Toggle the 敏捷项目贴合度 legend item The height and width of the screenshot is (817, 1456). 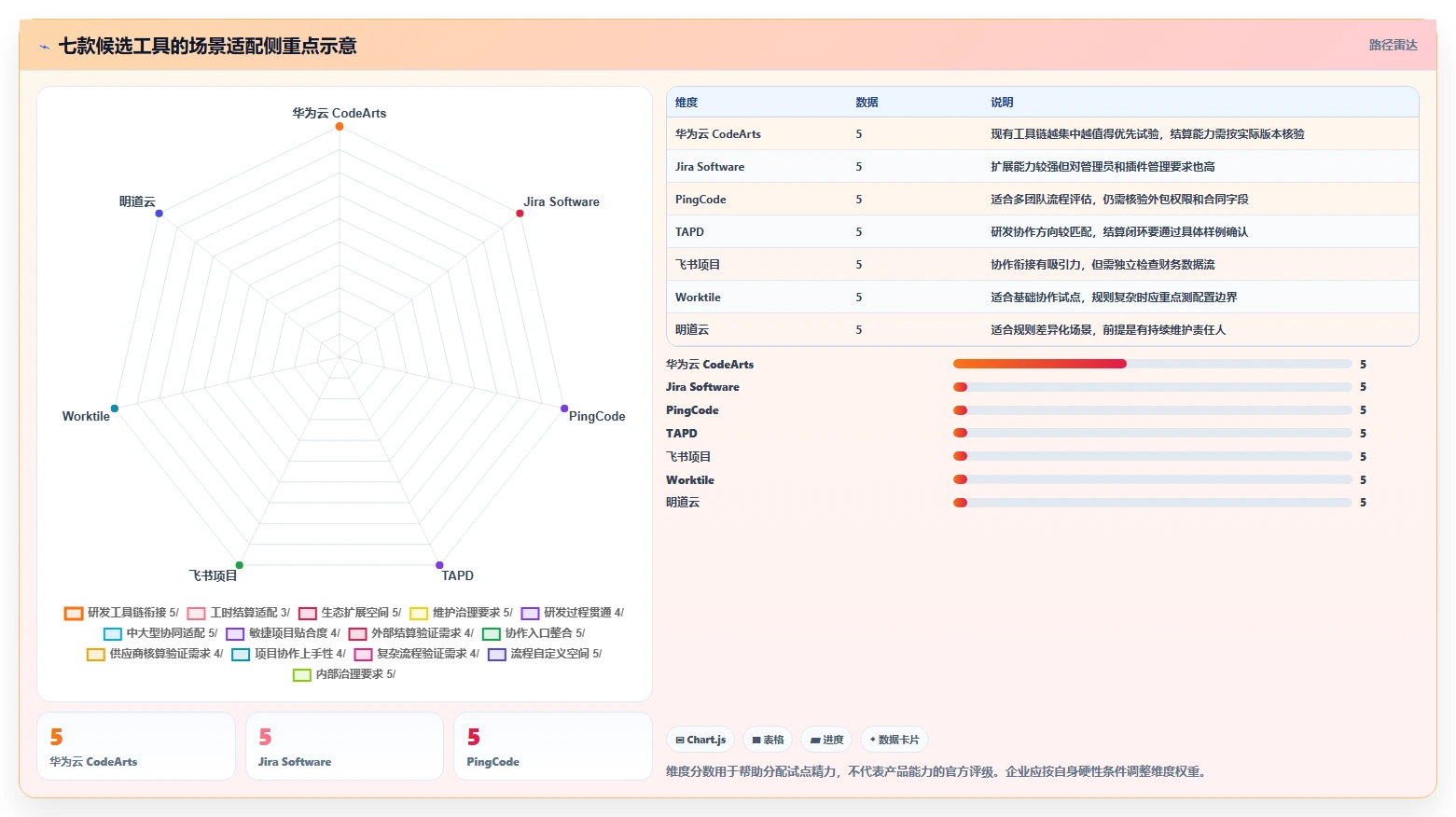point(284,633)
